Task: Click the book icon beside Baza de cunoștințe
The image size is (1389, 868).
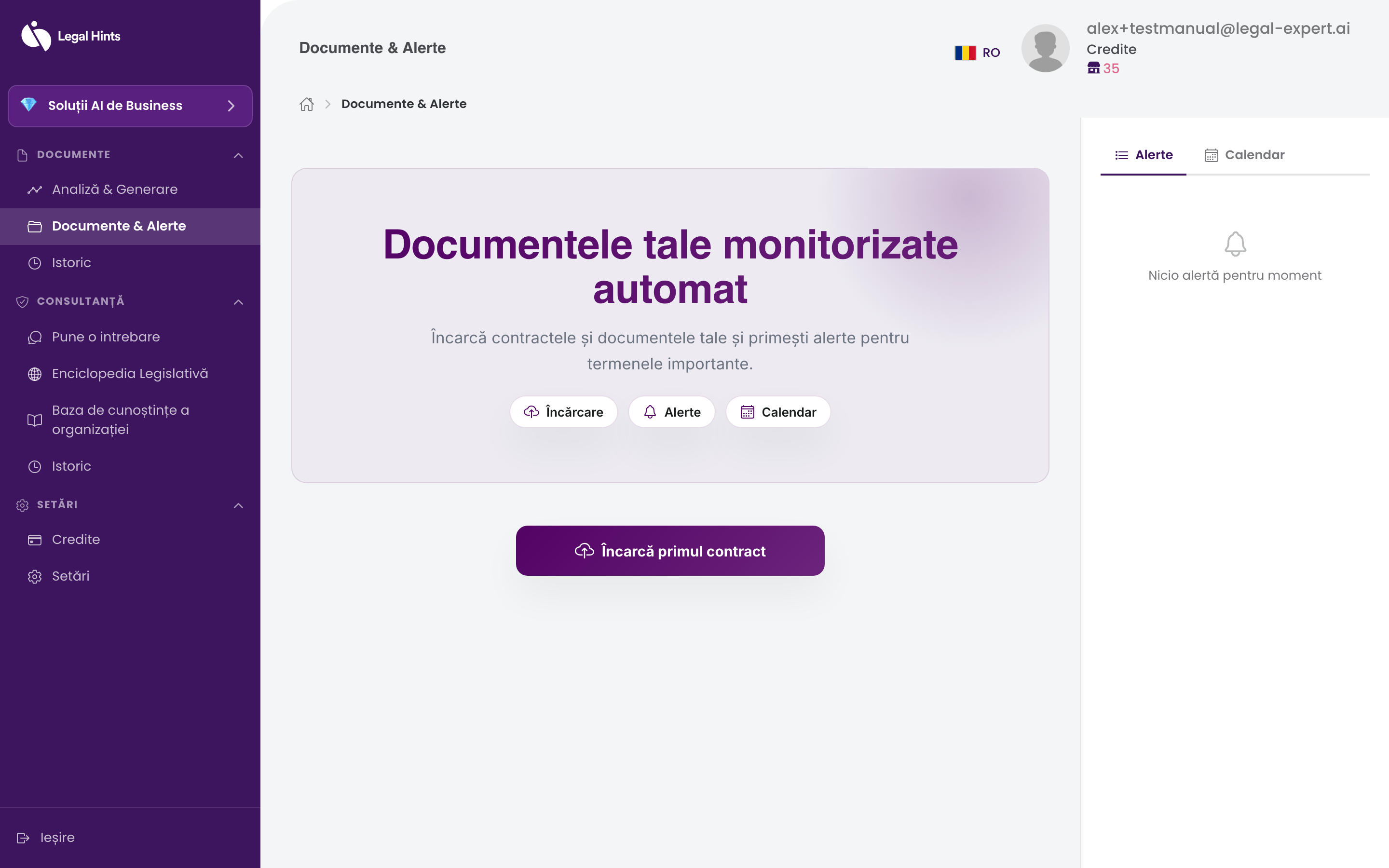Action: pyautogui.click(x=34, y=420)
